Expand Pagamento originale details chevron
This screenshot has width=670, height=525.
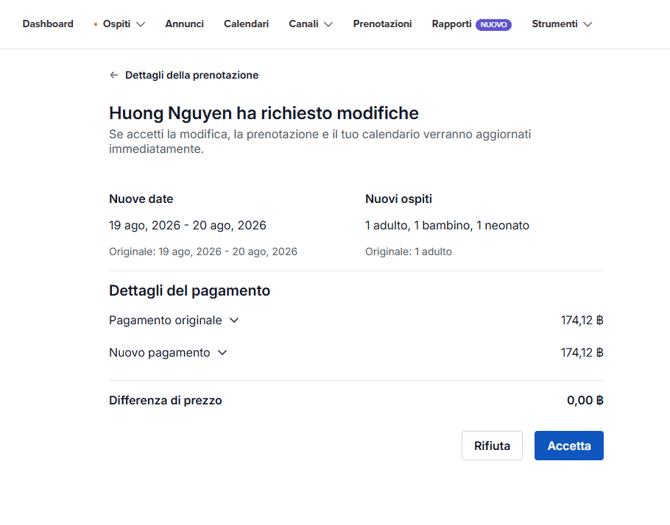click(235, 321)
